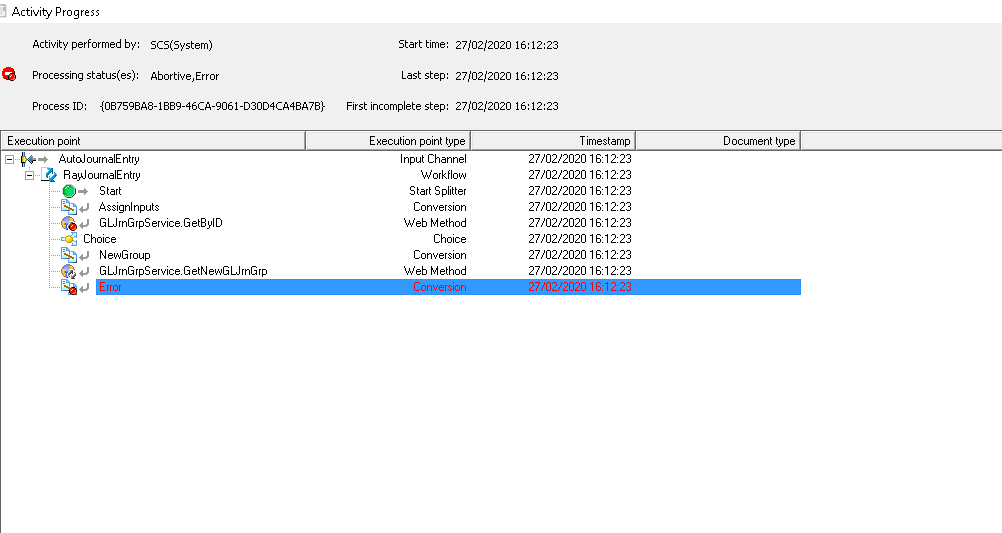Screen dimensions: 1002x533
Task: Select the AutoJournalEntry row
Action: [99, 159]
